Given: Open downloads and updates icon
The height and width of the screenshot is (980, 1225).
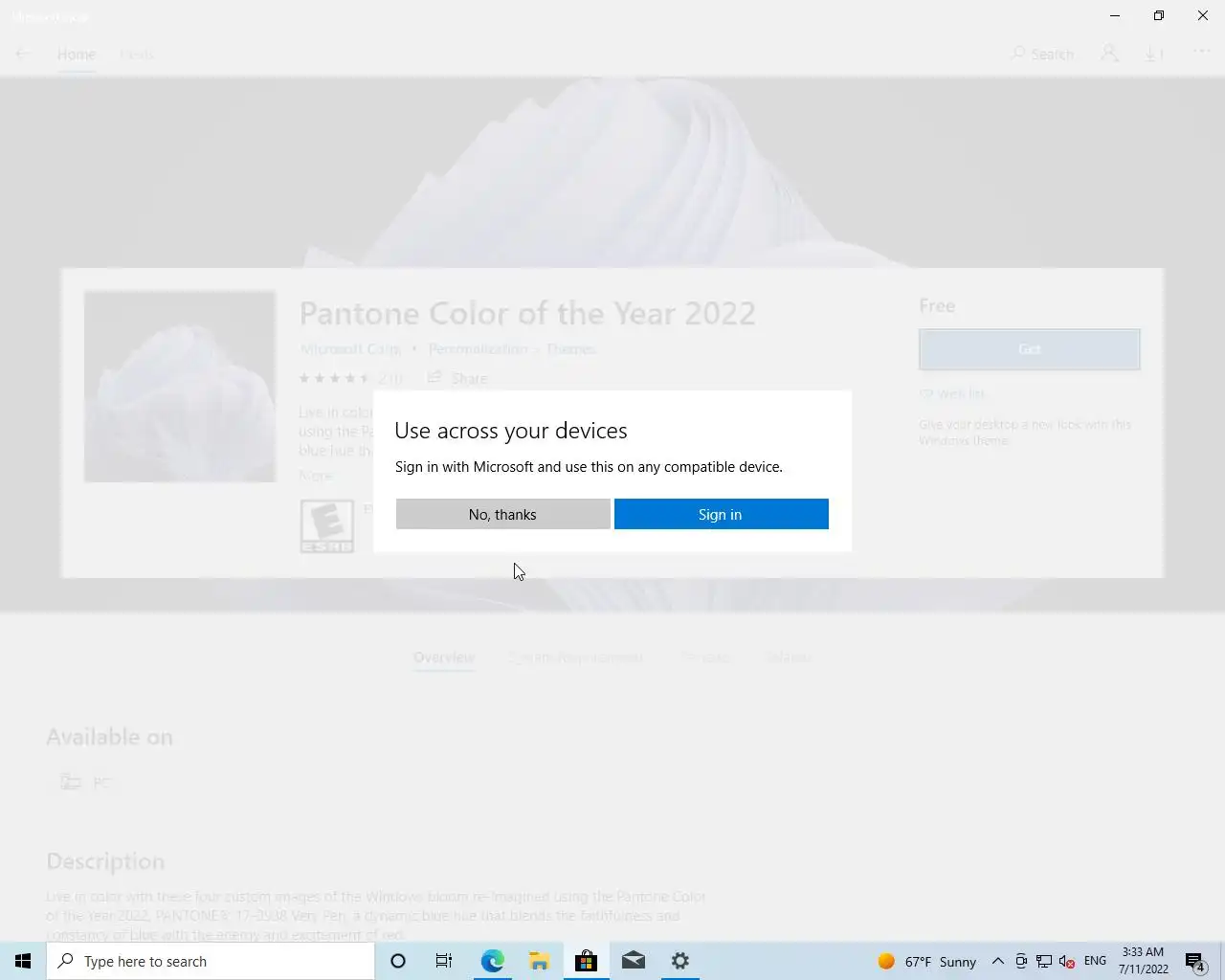Looking at the screenshot, I should click(1155, 55).
